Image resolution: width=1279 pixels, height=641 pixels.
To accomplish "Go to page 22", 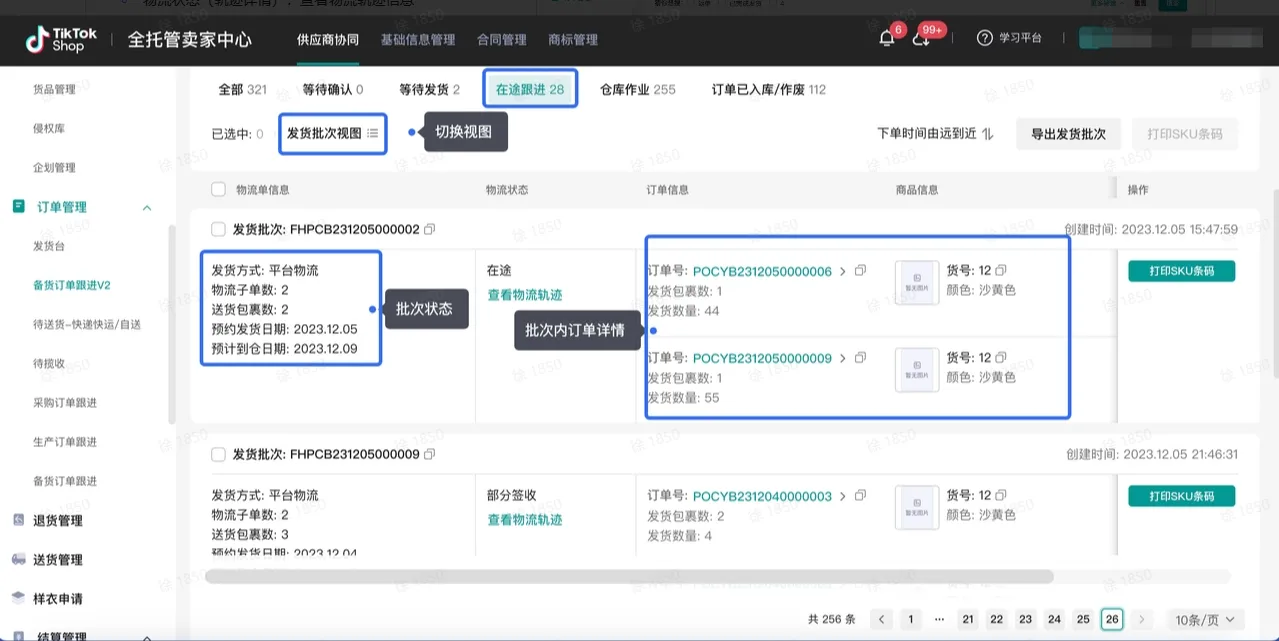I will pyautogui.click(x=996, y=619).
